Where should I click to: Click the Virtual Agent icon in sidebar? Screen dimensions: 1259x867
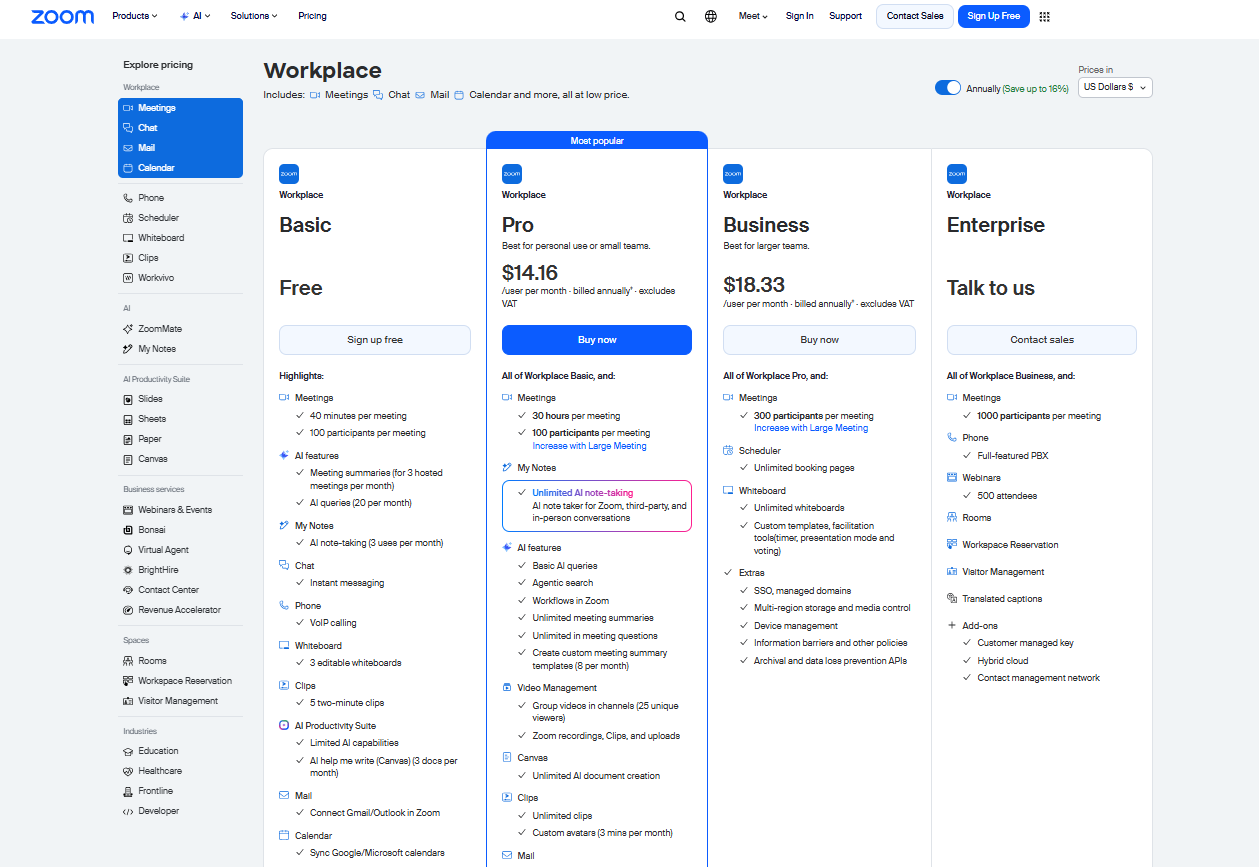click(x=128, y=550)
